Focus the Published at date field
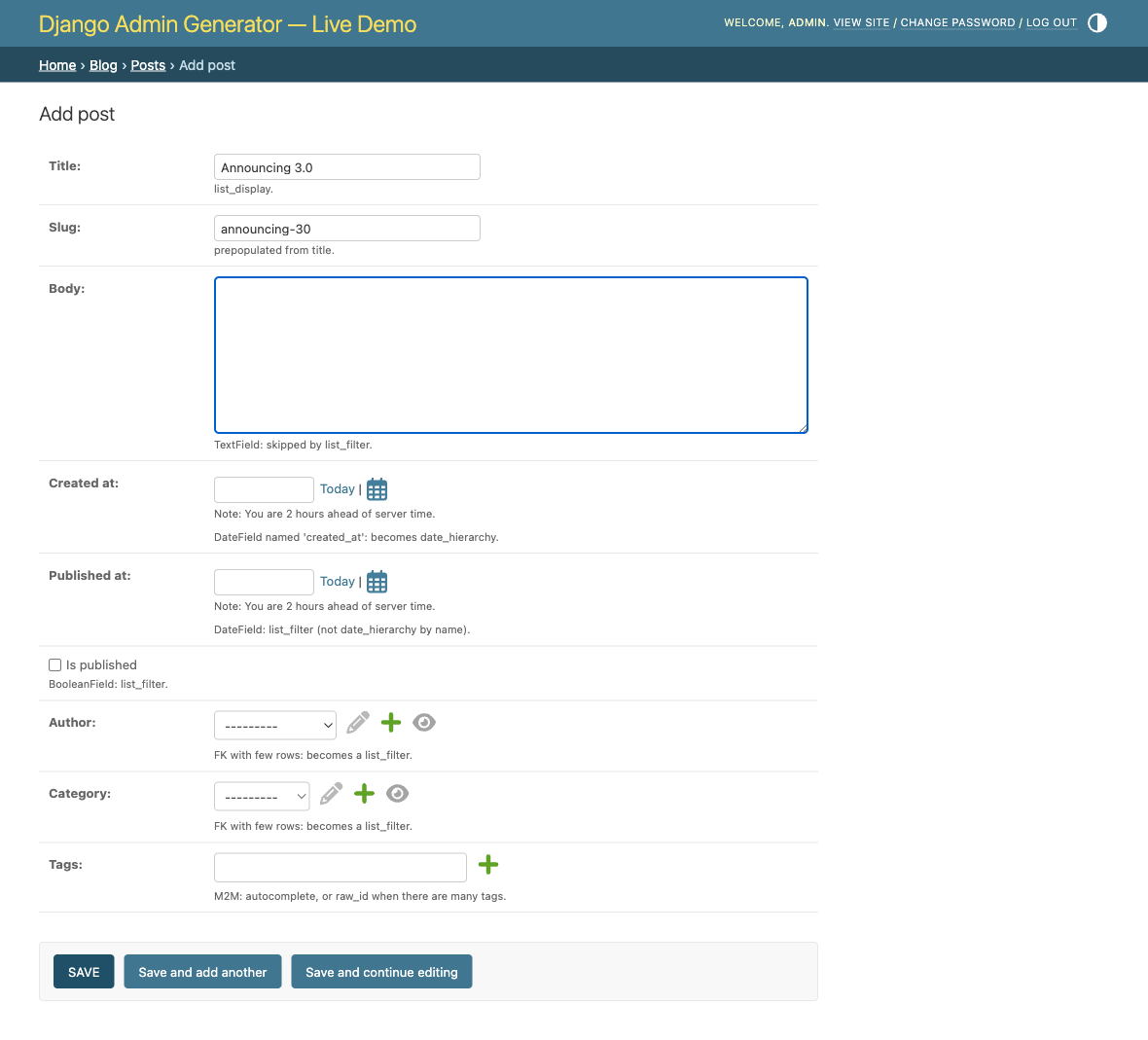This screenshot has width=1148, height=1040. click(x=264, y=582)
